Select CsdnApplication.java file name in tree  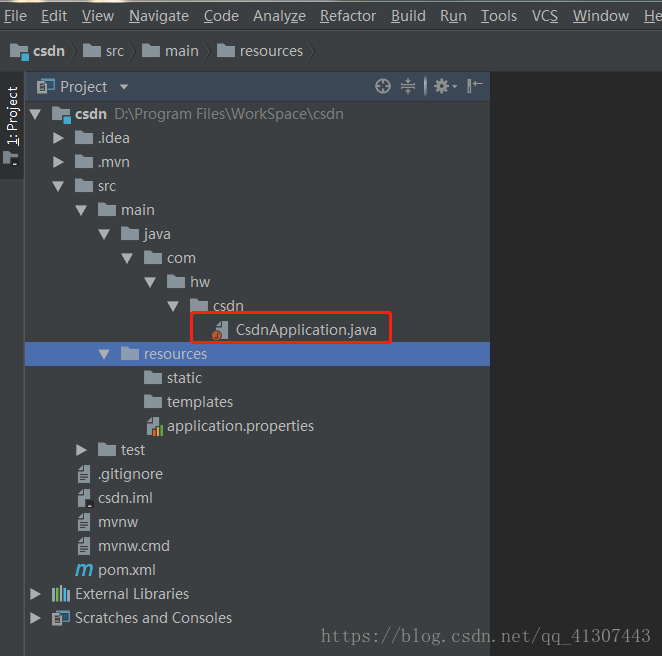[x=306, y=330]
